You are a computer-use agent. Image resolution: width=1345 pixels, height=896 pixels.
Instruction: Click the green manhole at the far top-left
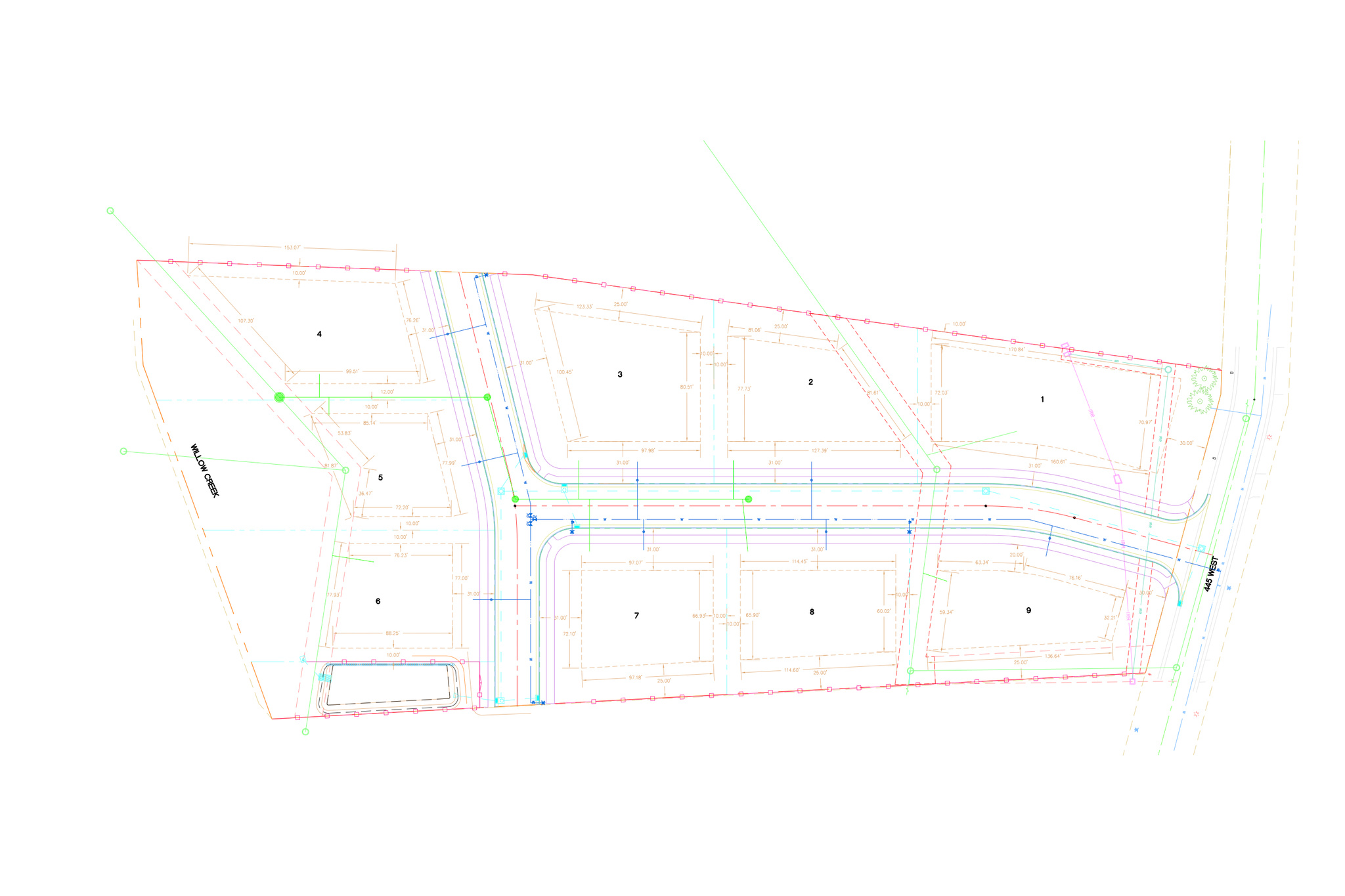coord(110,211)
